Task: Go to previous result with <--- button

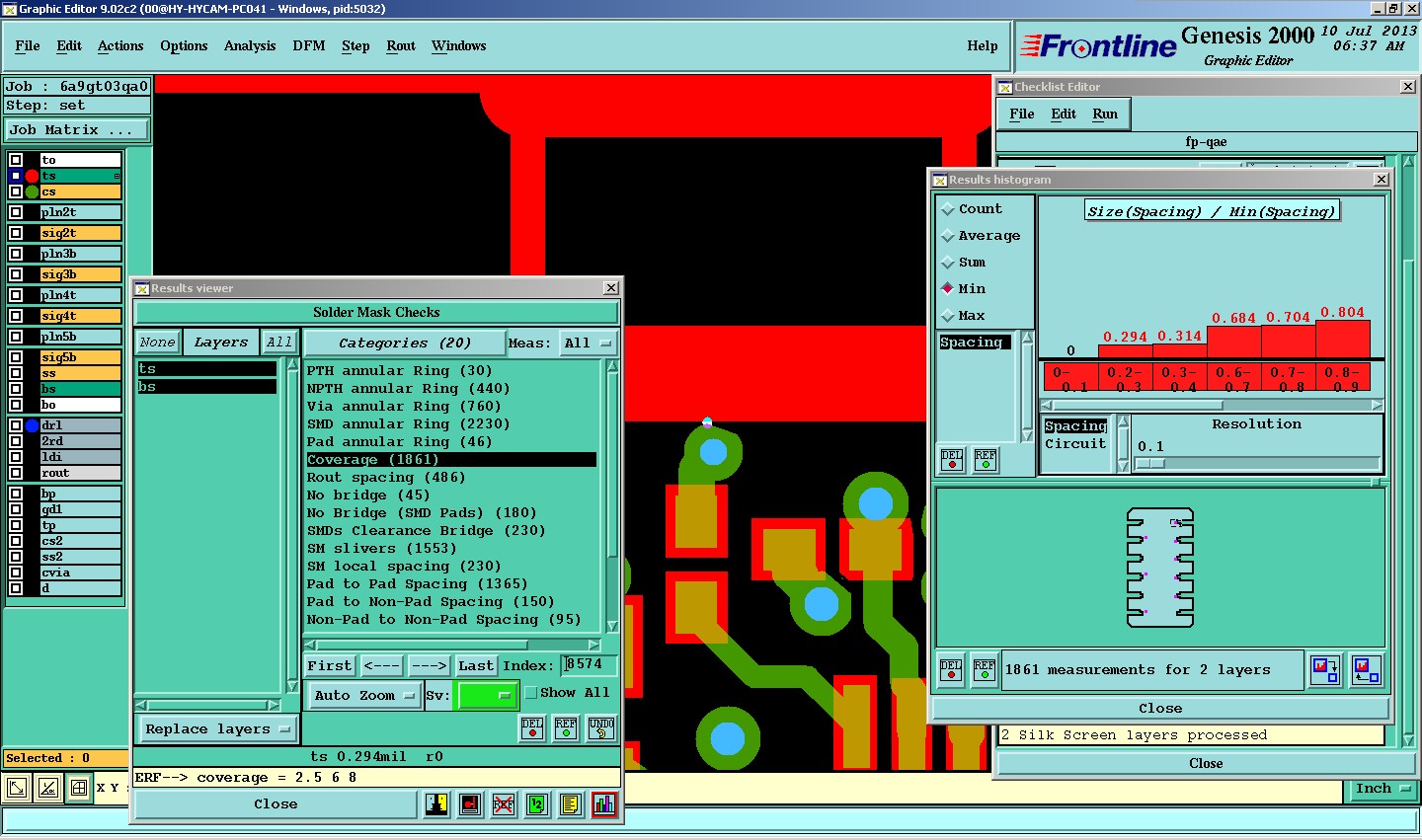Action: (x=381, y=666)
